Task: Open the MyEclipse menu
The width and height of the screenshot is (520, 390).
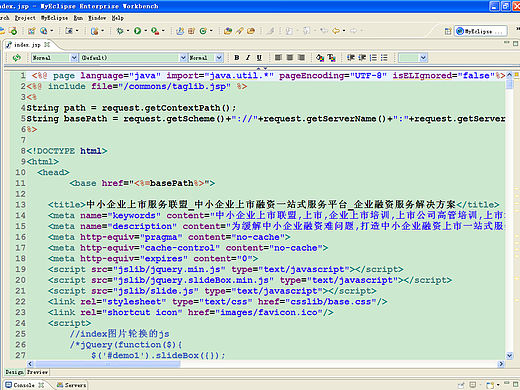Action: [x=54, y=18]
